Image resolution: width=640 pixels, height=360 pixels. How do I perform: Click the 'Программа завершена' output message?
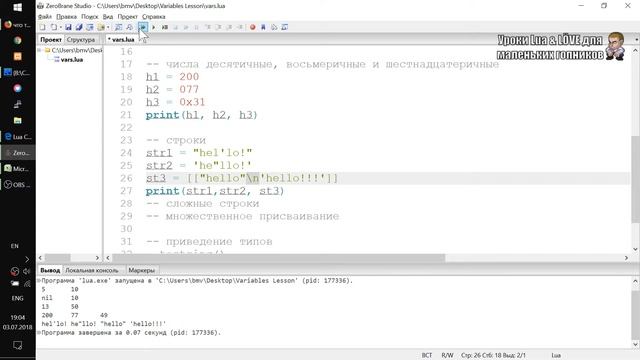point(131,333)
